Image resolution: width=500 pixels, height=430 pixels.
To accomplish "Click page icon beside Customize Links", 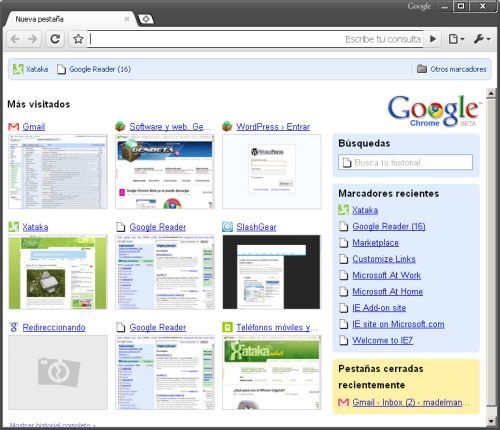I will click(343, 259).
